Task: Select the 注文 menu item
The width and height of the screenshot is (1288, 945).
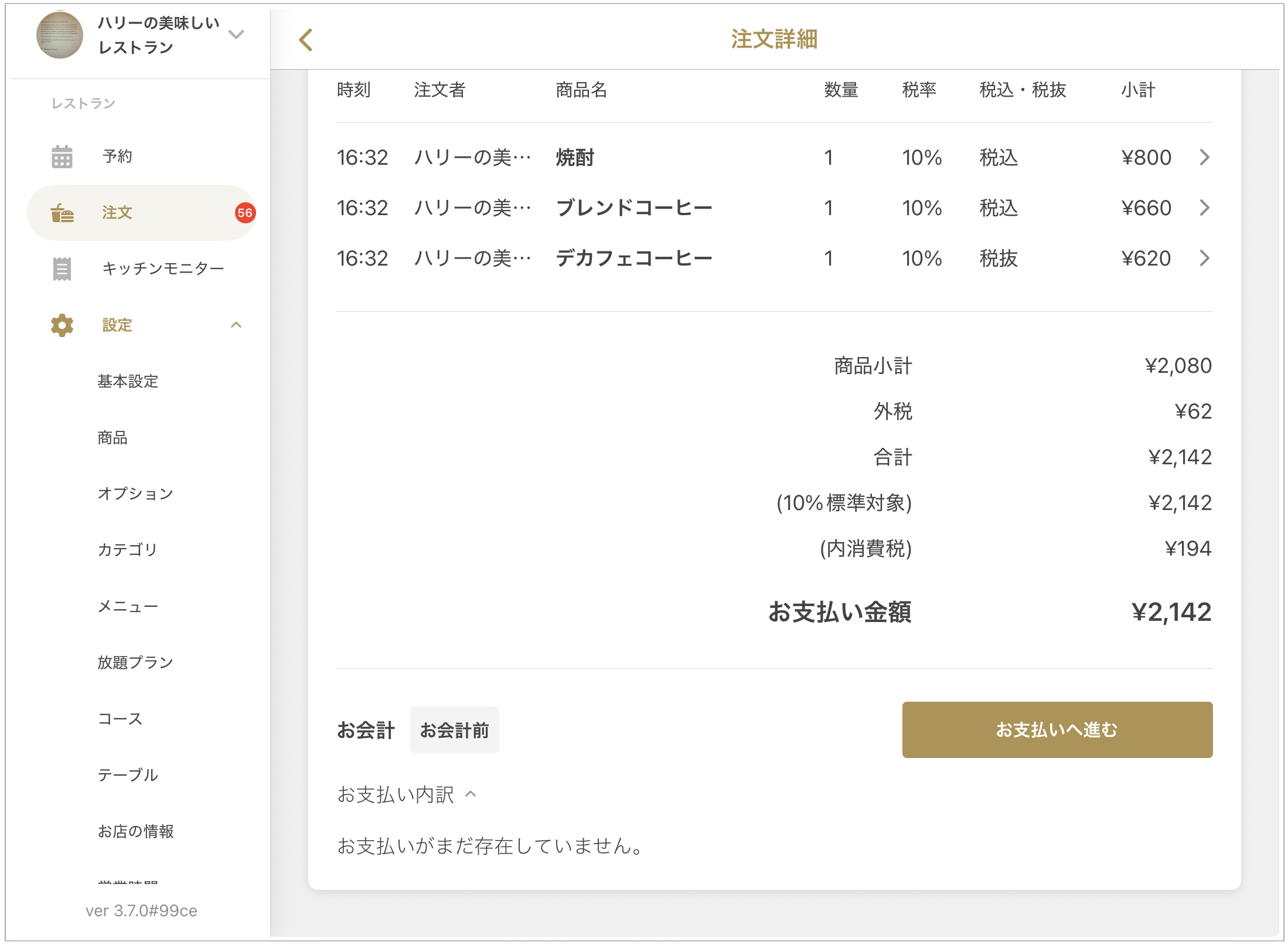Action: (141, 213)
